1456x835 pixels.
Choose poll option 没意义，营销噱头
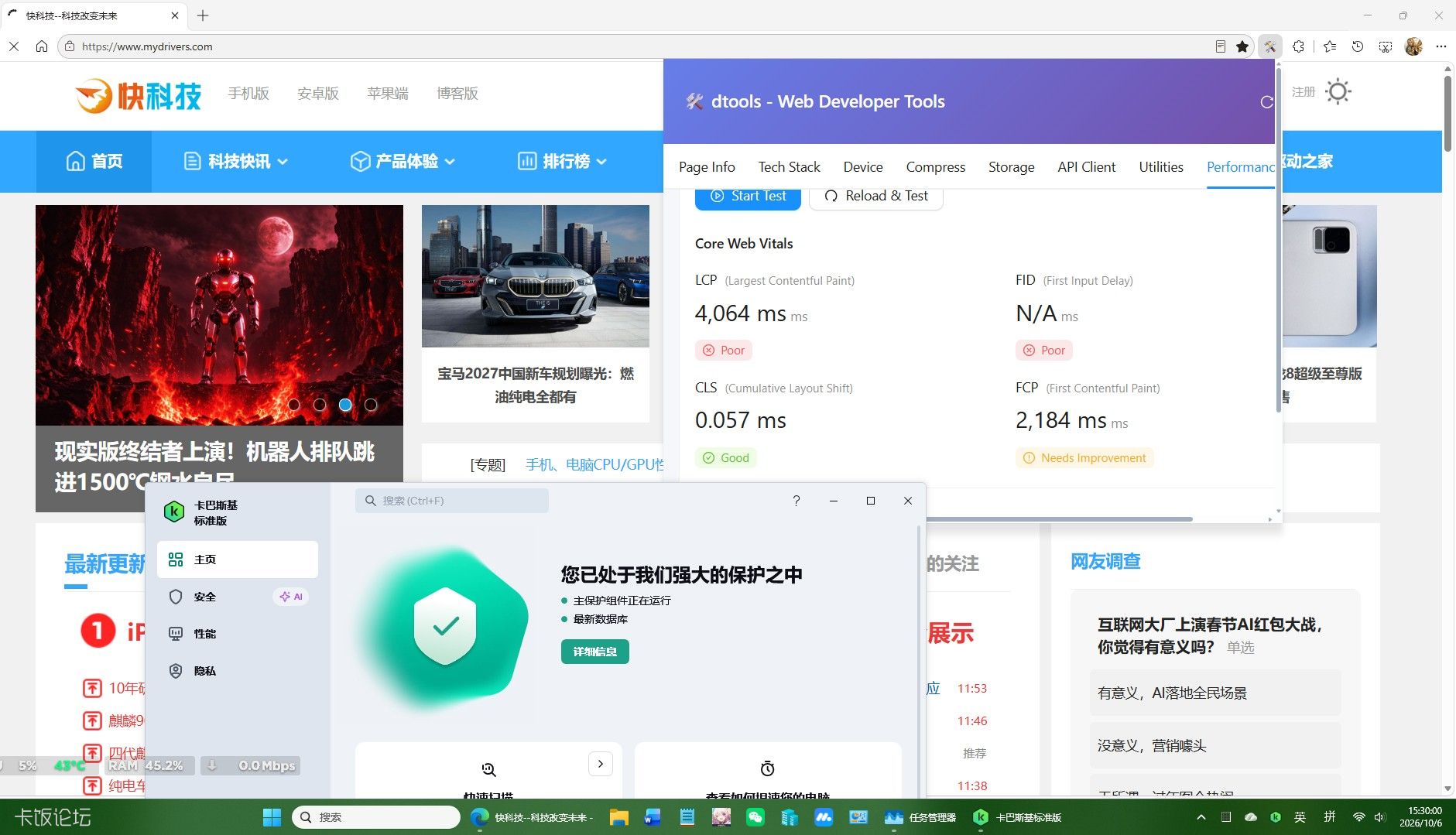(1215, 745)
